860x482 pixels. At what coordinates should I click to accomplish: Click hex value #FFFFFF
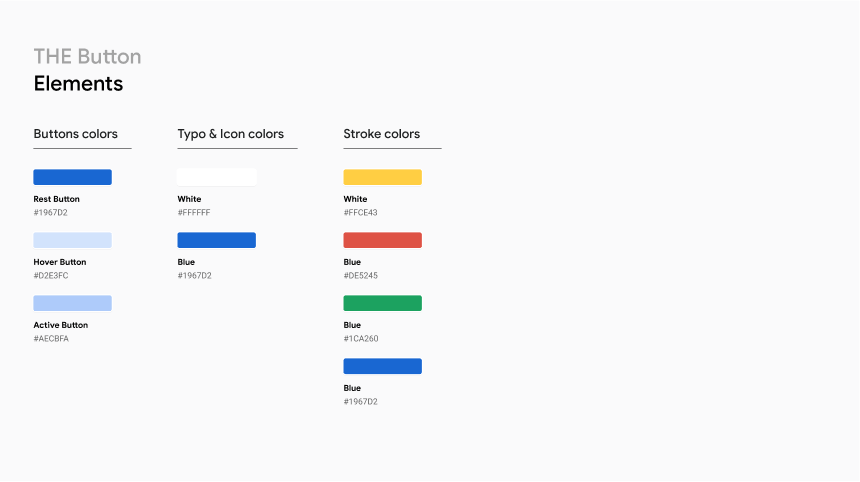pos(194,213)
